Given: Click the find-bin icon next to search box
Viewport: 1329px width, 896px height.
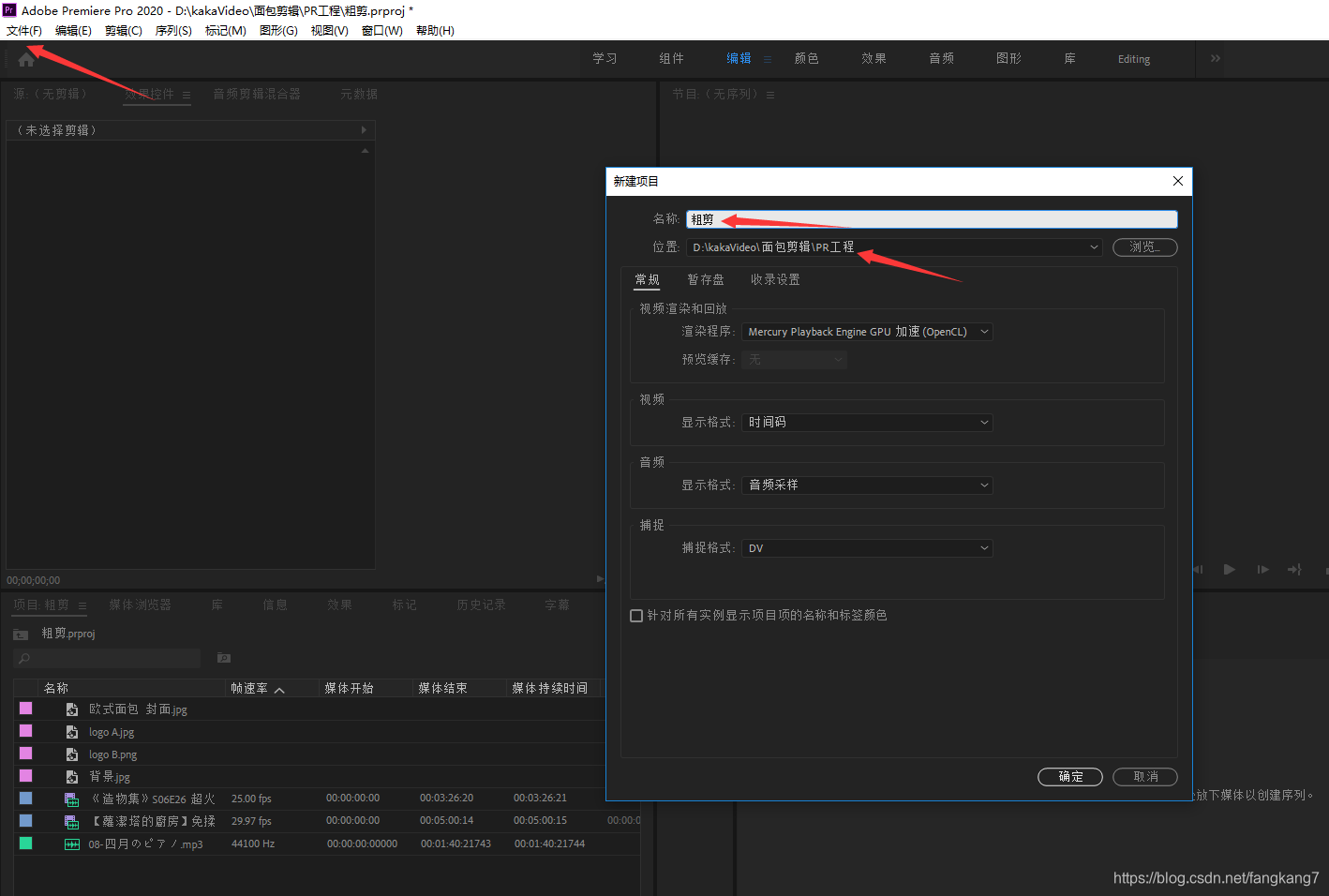Looking at the screenshot, I should [x=224, y=658].
